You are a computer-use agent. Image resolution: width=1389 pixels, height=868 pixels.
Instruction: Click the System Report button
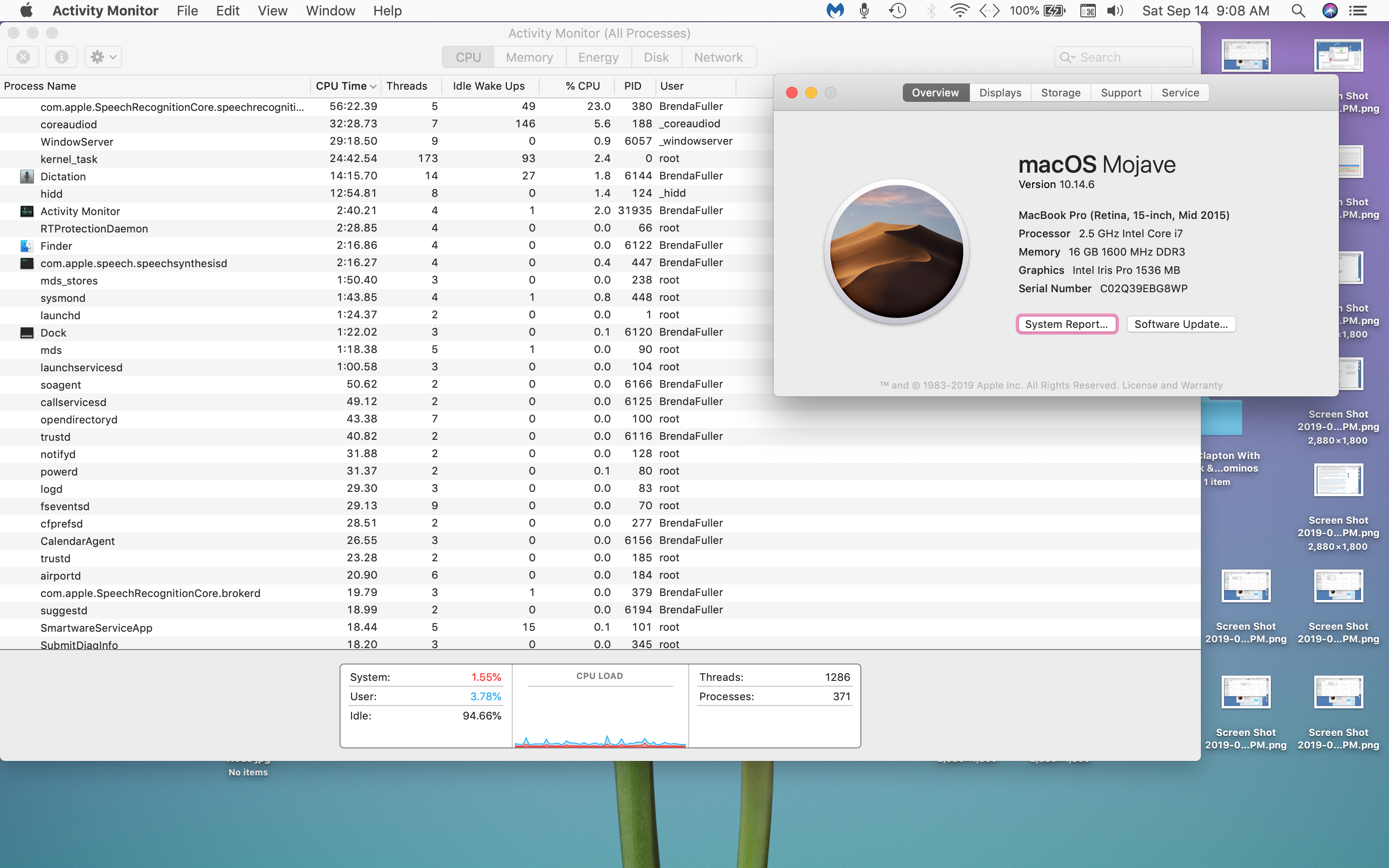(1066, 324)
